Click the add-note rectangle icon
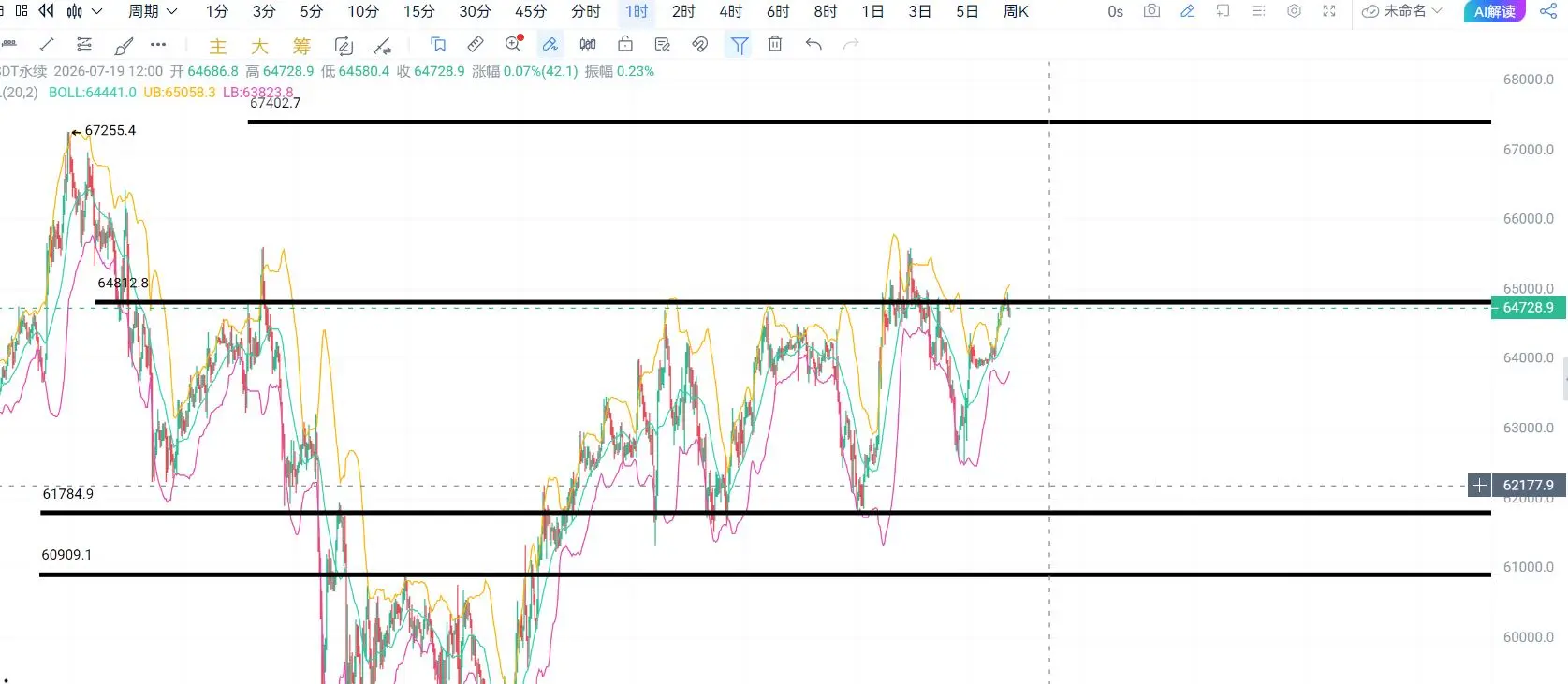The width and height of the screenshot is (1568, 684). coord(1224,11)
